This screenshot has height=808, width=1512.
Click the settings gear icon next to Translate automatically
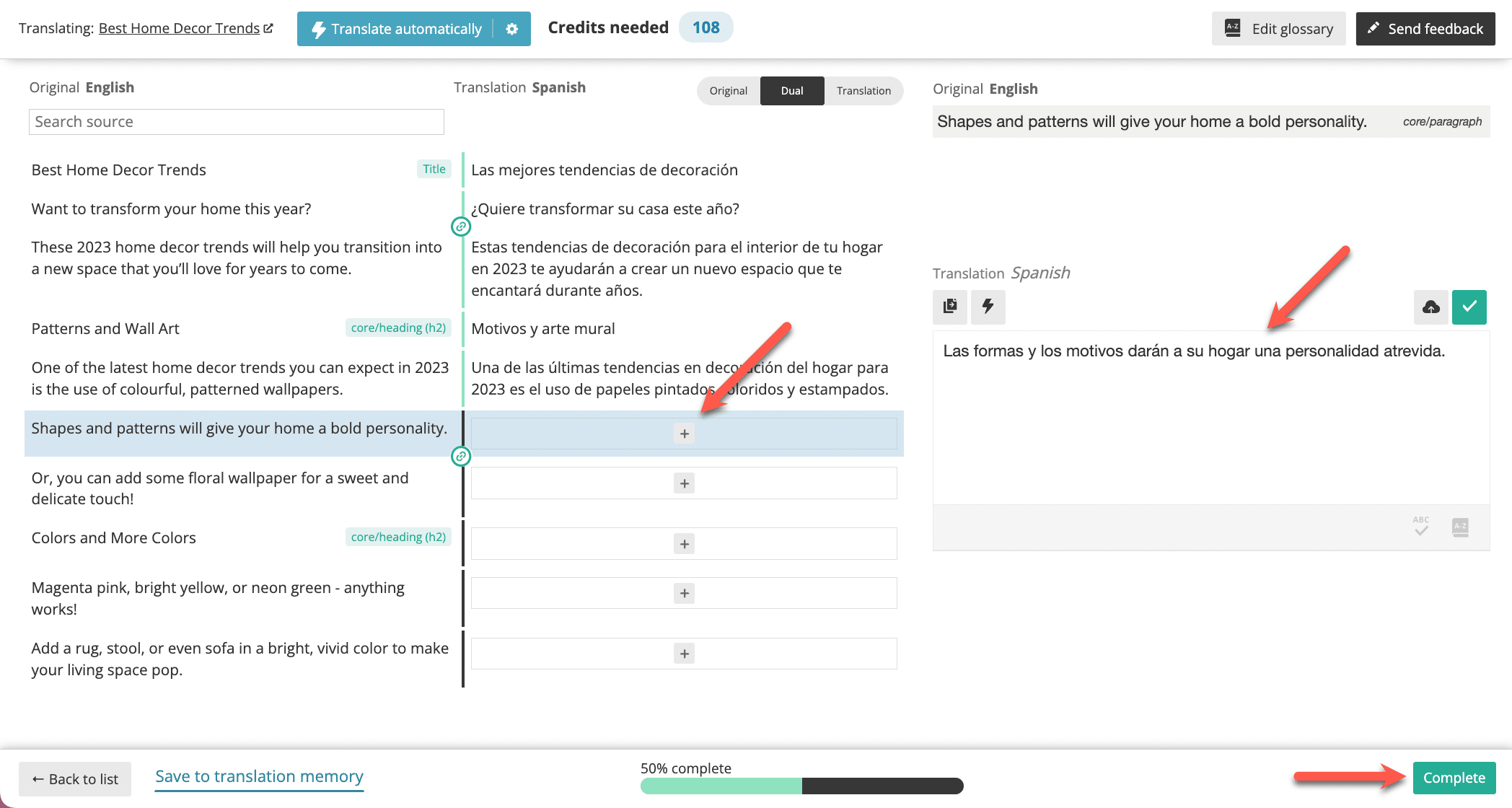pos(513,28)
